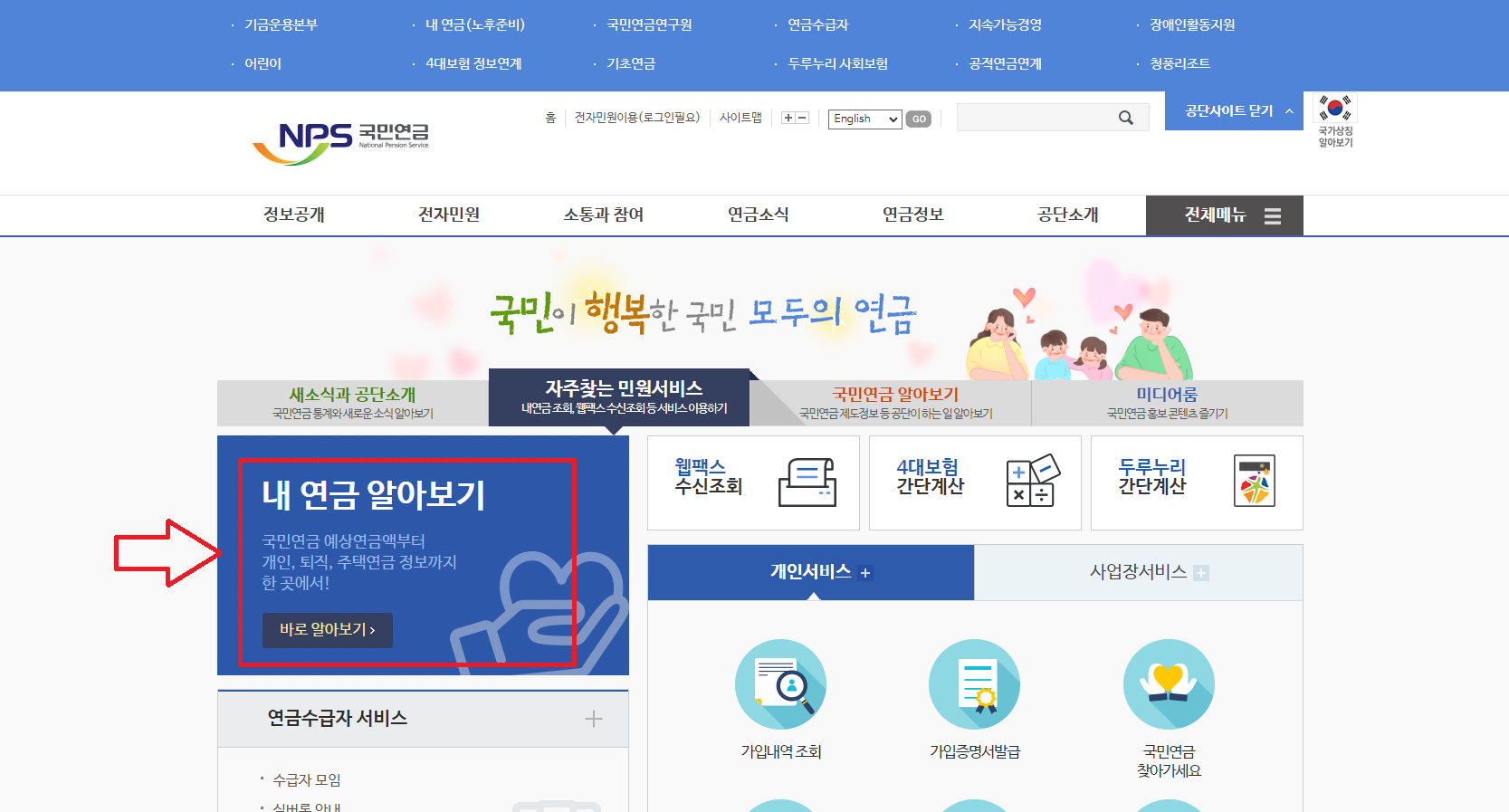Viewport: 1509px width, 812px height.
Task: Select the 미디어룸 tab
Action: coord(1168,403)
